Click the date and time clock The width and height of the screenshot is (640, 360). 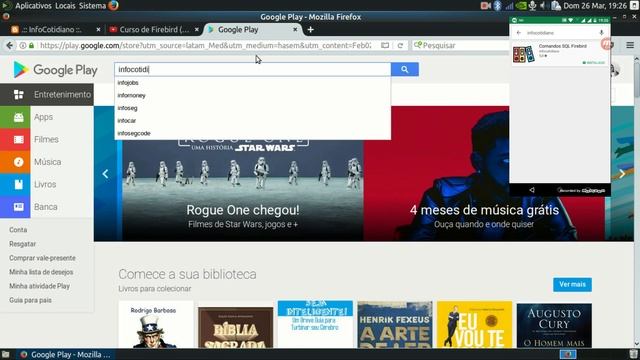(595, 6)
